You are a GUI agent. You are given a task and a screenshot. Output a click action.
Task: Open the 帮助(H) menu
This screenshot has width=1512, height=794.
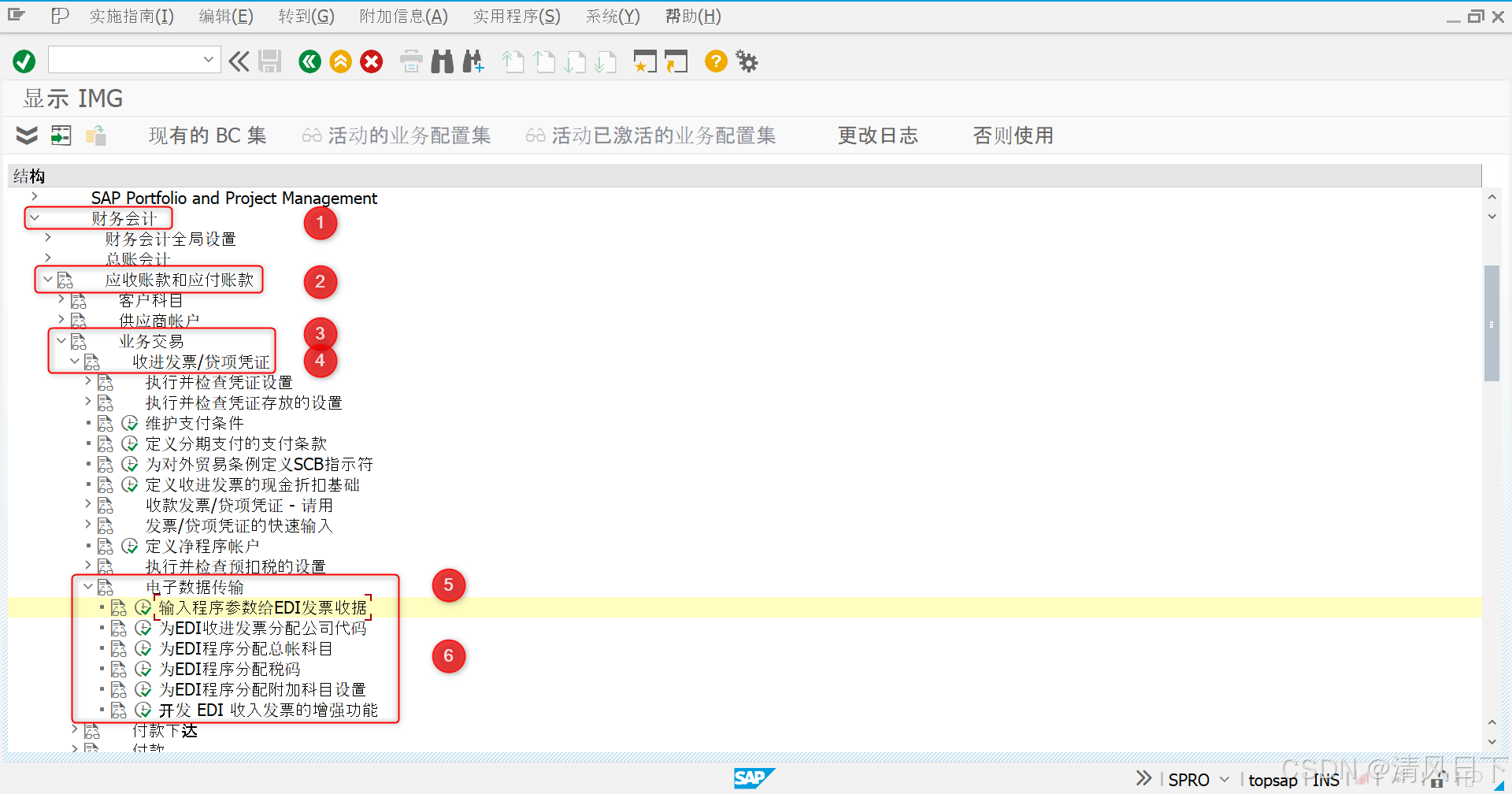[693, 17]
